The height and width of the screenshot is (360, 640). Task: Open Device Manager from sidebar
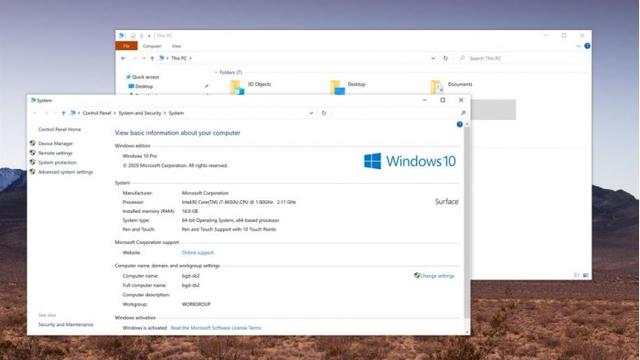click(56, 144)
